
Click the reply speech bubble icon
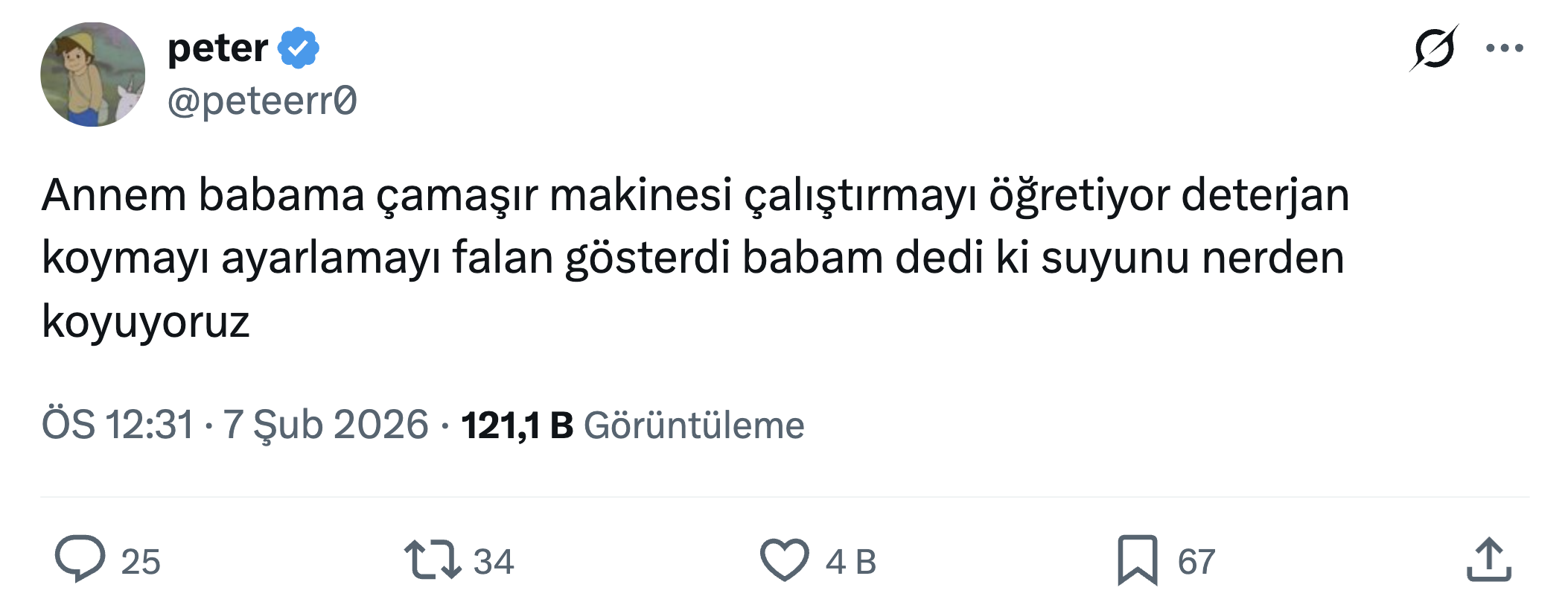point(80,559)
